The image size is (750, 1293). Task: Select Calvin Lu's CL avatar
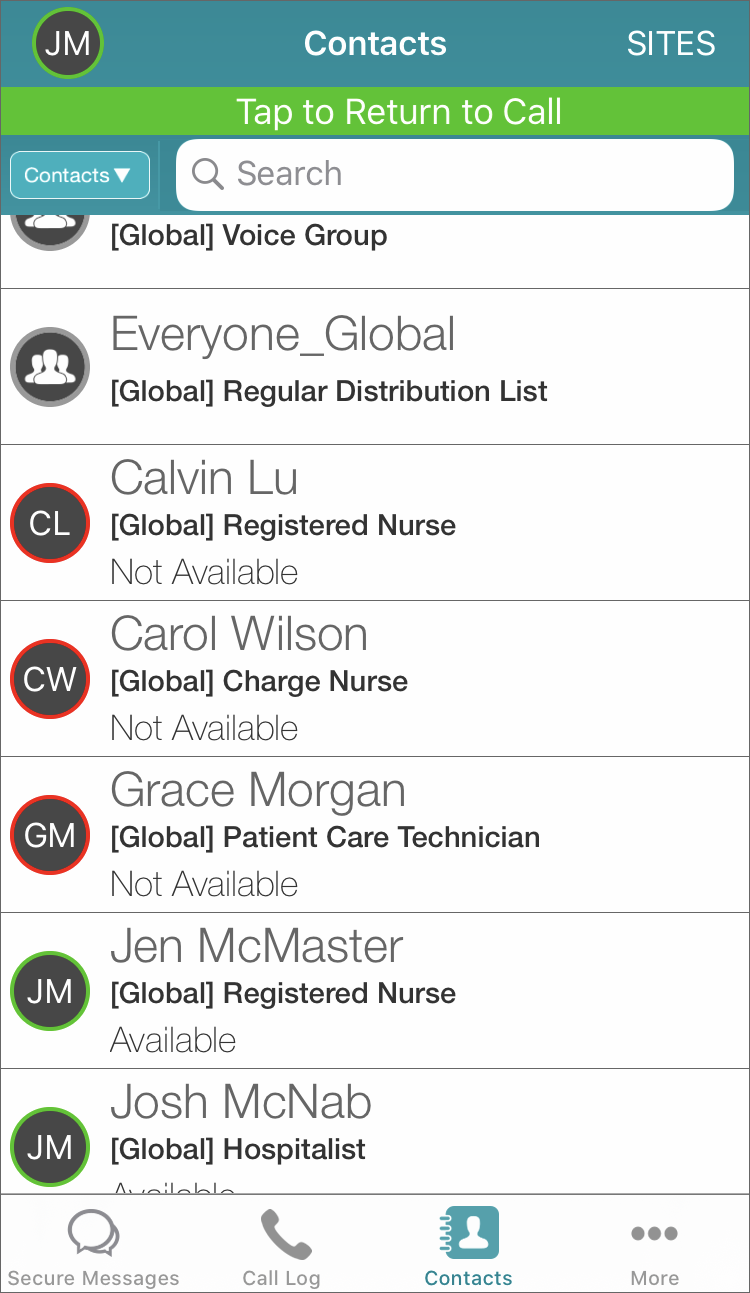pos(49,523)
